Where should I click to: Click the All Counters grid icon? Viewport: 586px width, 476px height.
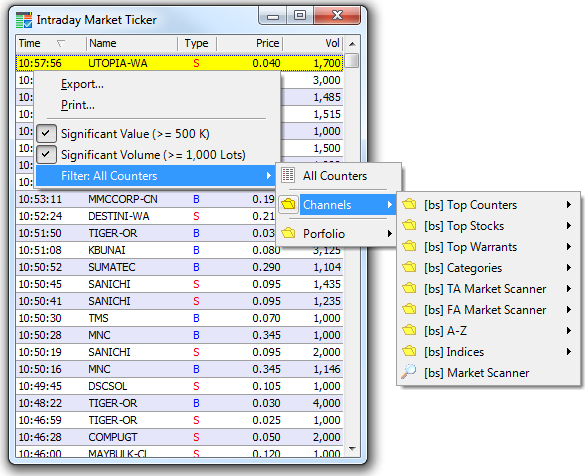click(x=288, y=175)
